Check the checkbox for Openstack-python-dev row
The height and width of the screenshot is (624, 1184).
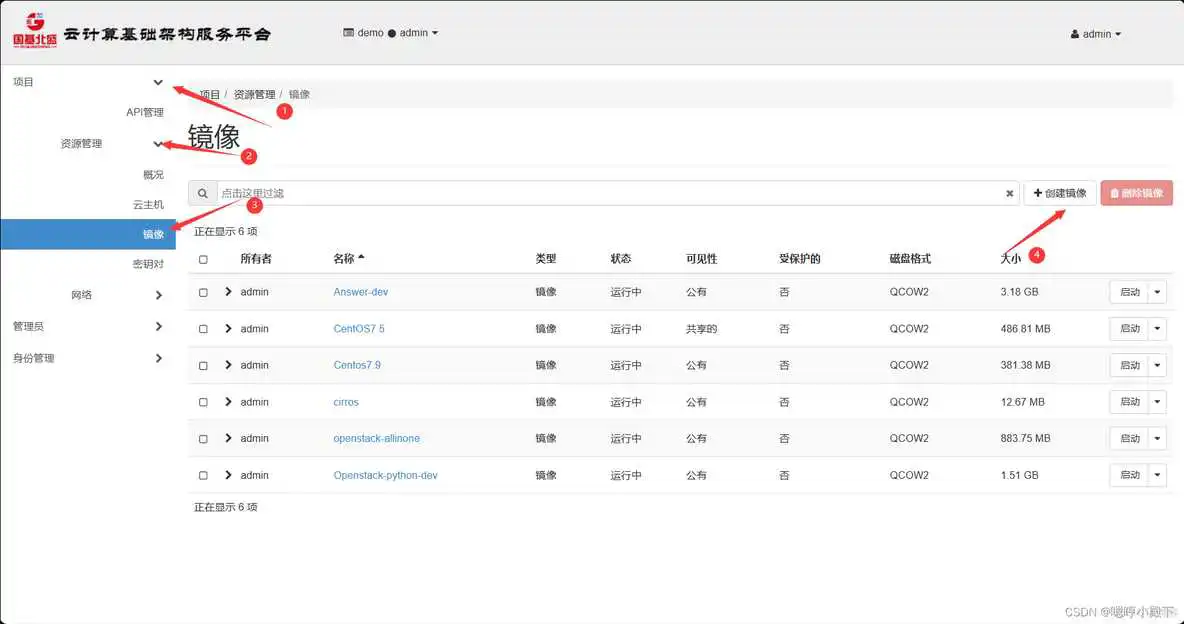click(203, 475)
